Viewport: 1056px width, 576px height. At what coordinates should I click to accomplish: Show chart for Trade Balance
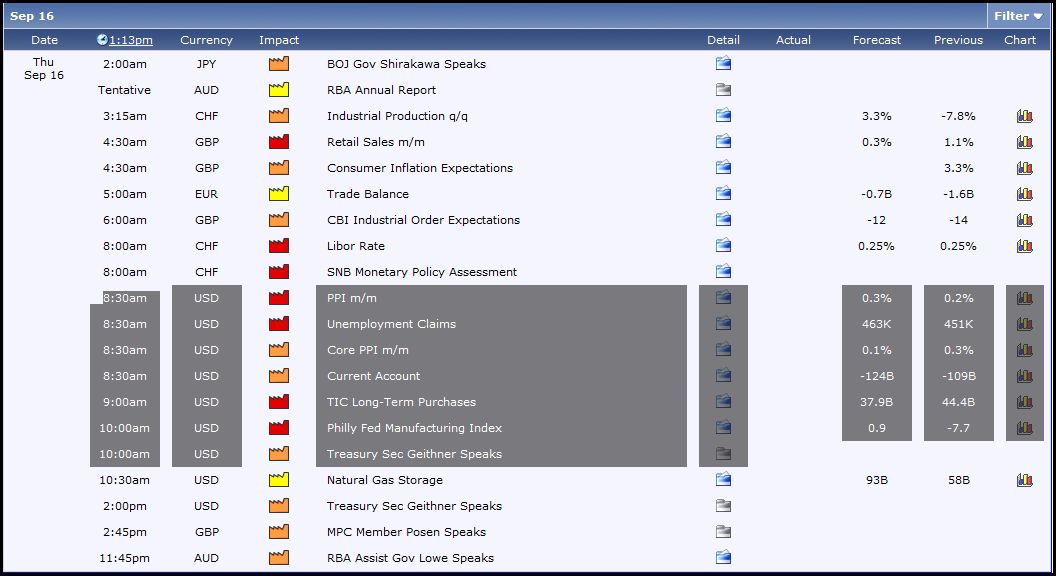click(x=1024, y=193)
